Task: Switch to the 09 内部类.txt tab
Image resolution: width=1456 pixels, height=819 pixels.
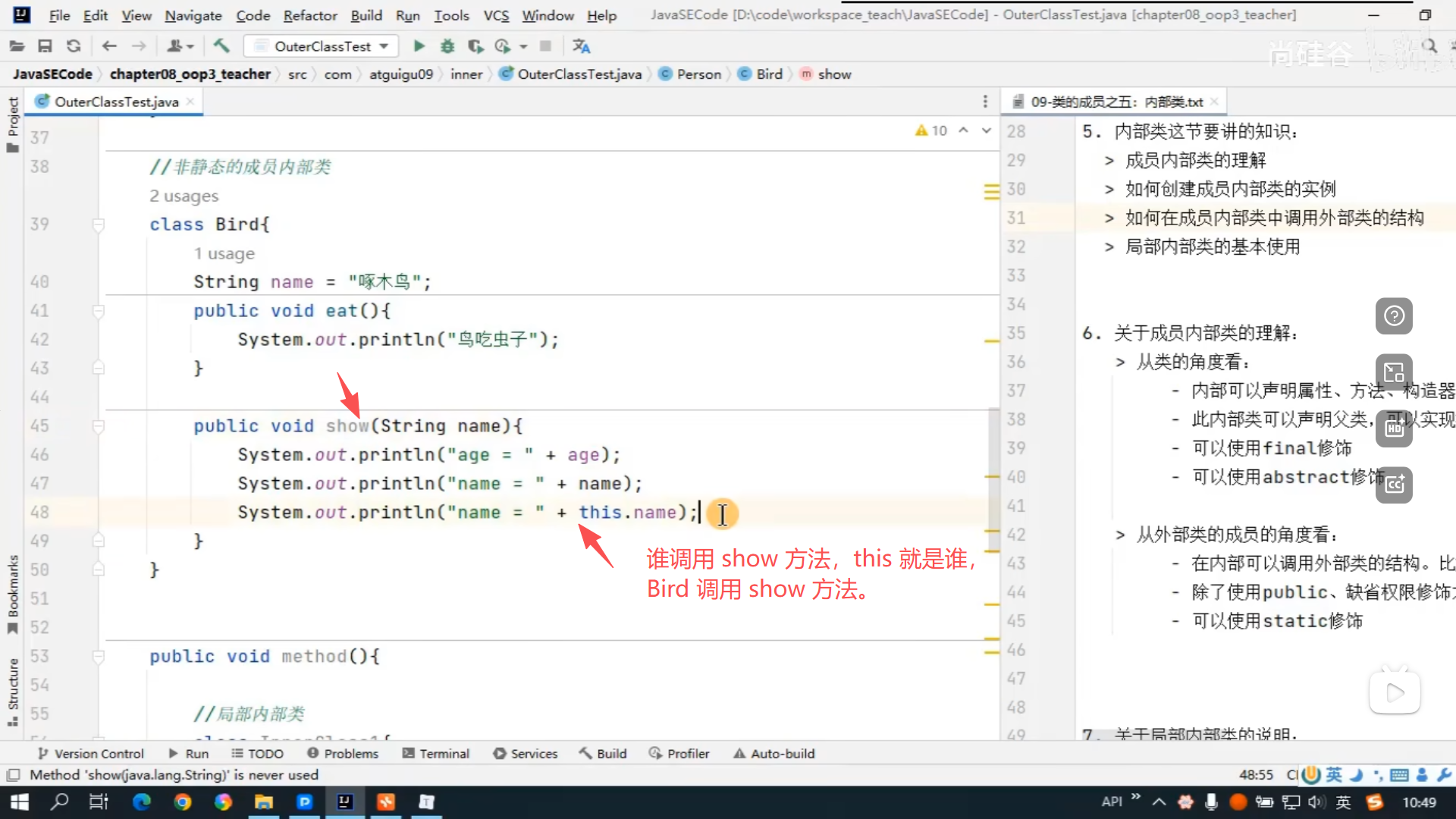Action: [x=1116, y=102]
